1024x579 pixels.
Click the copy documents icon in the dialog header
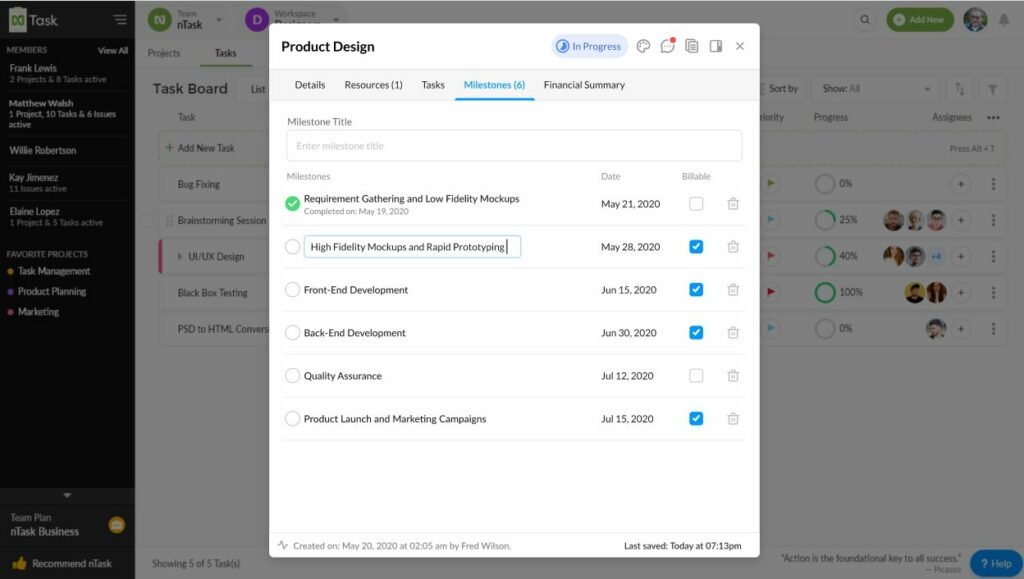(x=692, y=46)
